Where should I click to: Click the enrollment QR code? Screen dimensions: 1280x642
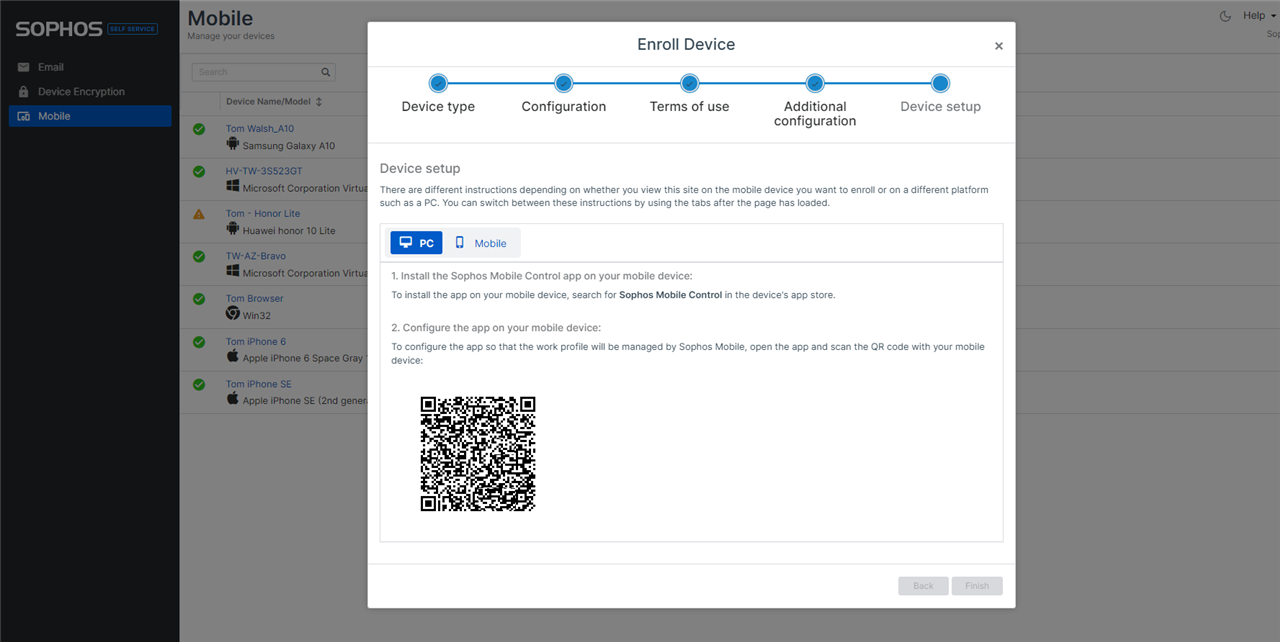coord(478,454)
